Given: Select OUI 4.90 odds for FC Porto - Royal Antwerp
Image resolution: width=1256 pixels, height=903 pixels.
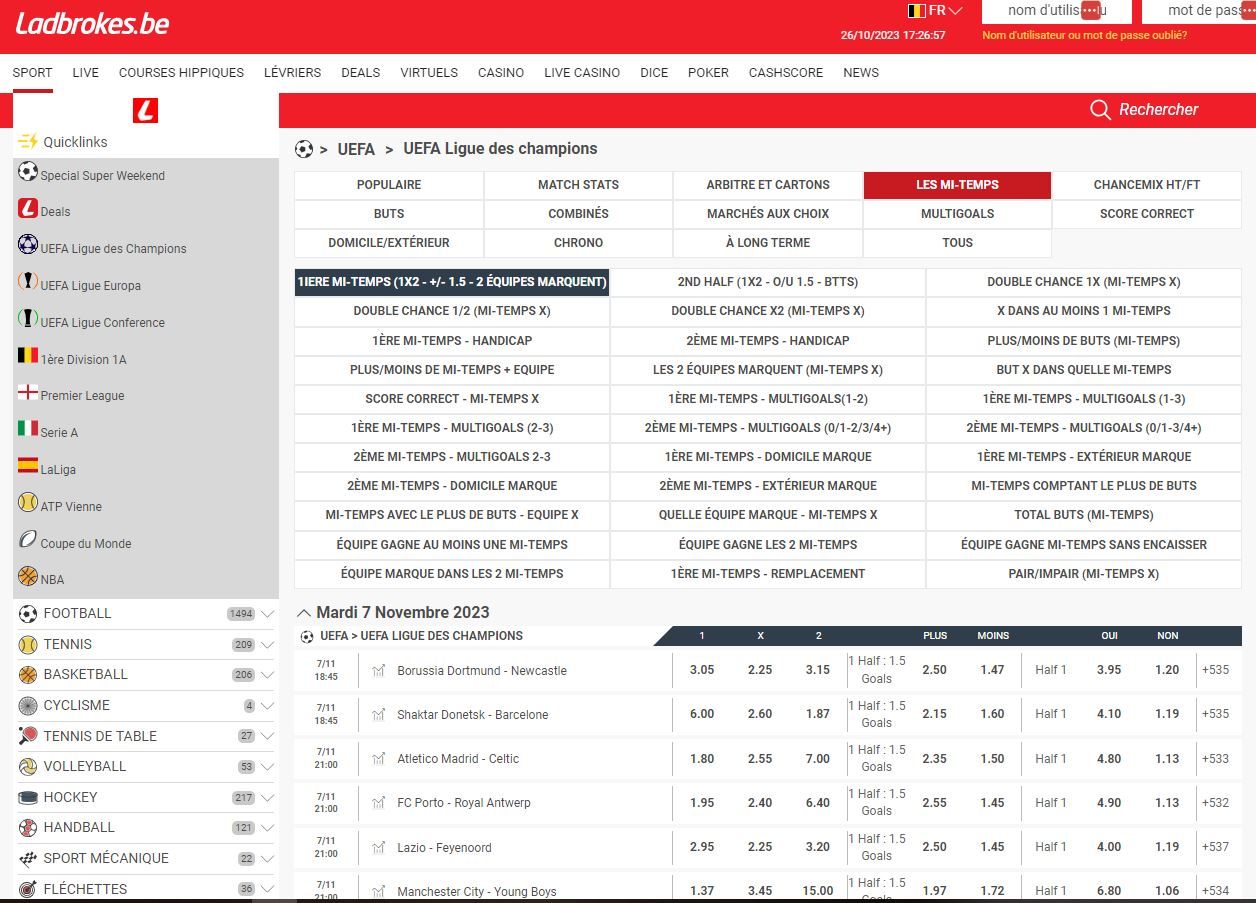Looking at the screenshot, I should coord(1109,802).
